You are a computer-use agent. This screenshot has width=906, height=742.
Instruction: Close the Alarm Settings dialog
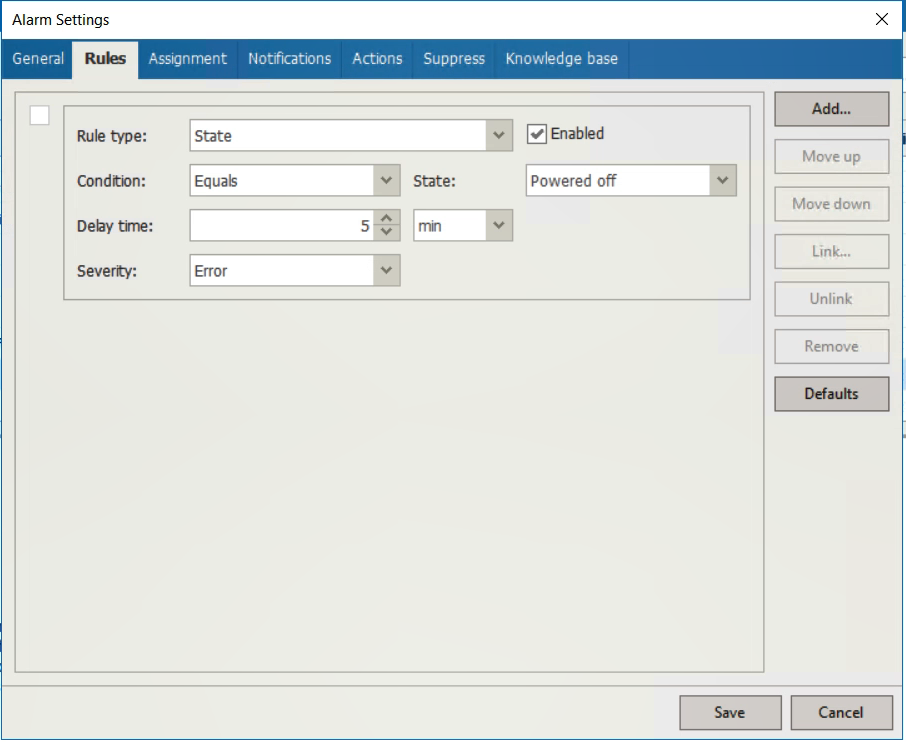881,19
